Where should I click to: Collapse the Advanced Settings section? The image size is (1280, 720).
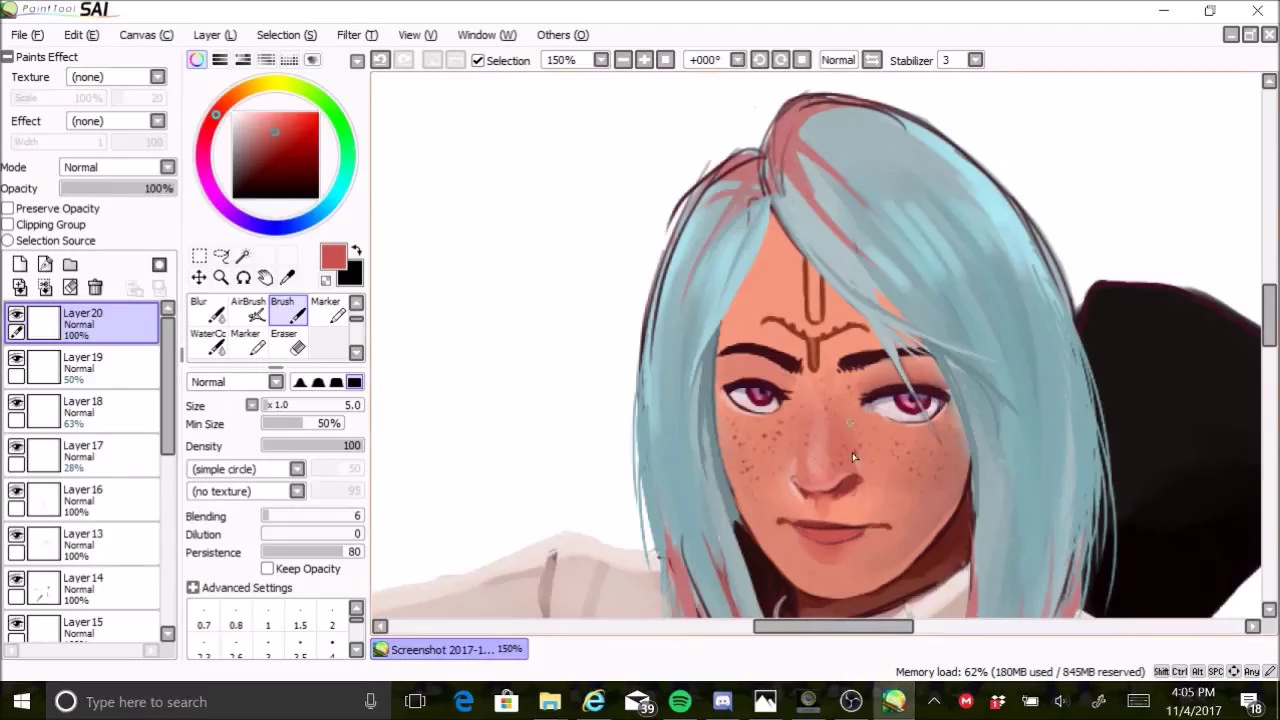(x=193, y=588)
